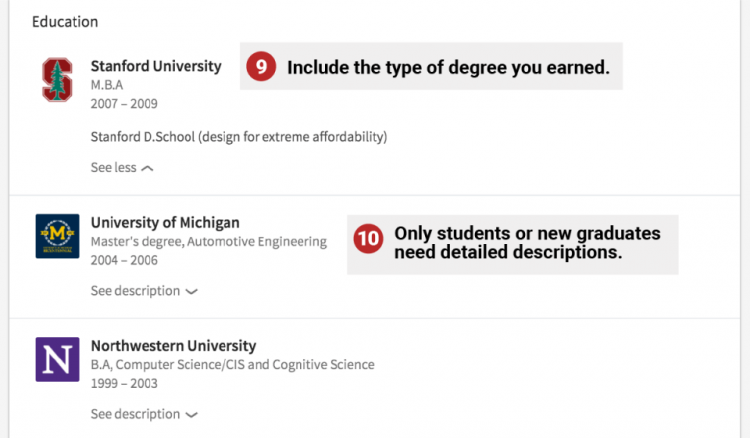Click the B.A, Computer Science/CIS degree text

click(232, 365)
